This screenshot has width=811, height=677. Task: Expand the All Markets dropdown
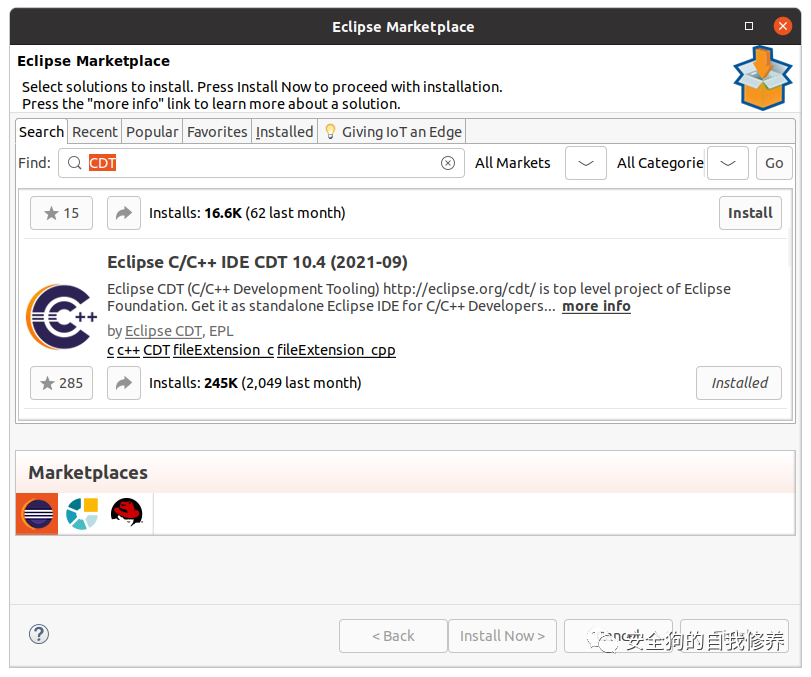point(585,163)
